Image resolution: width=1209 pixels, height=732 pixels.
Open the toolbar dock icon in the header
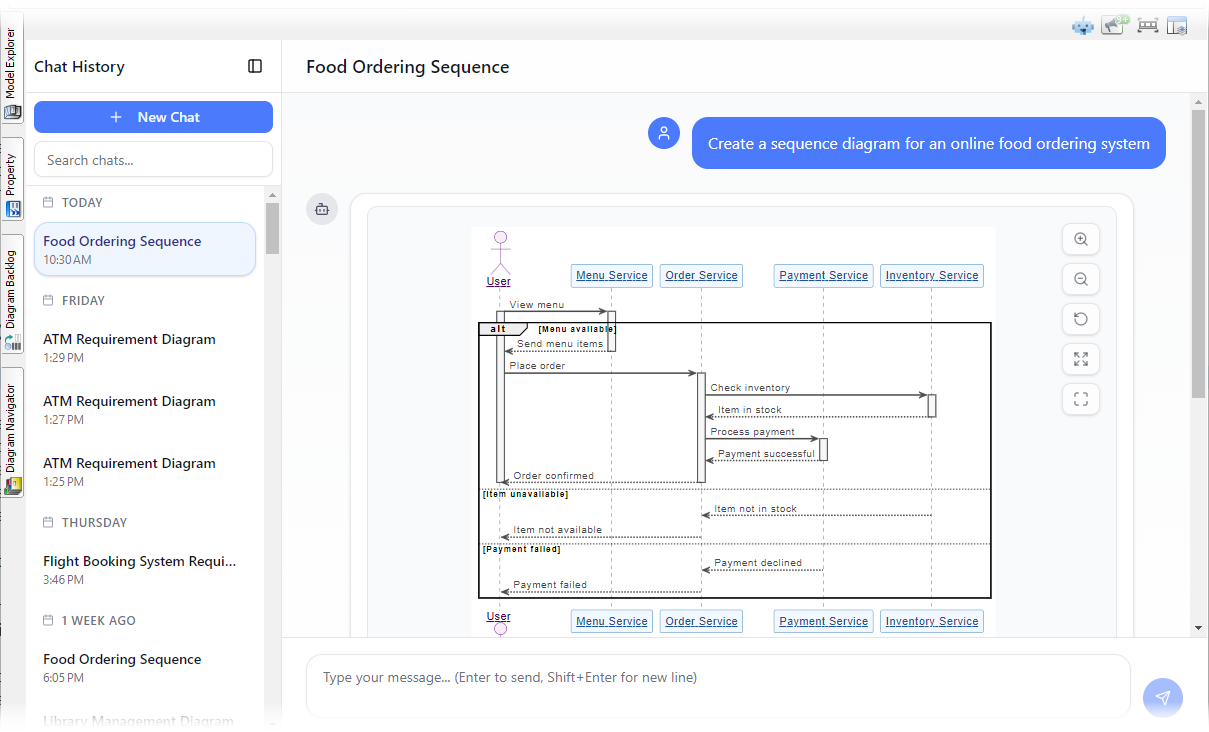(x=1147, y=25)
